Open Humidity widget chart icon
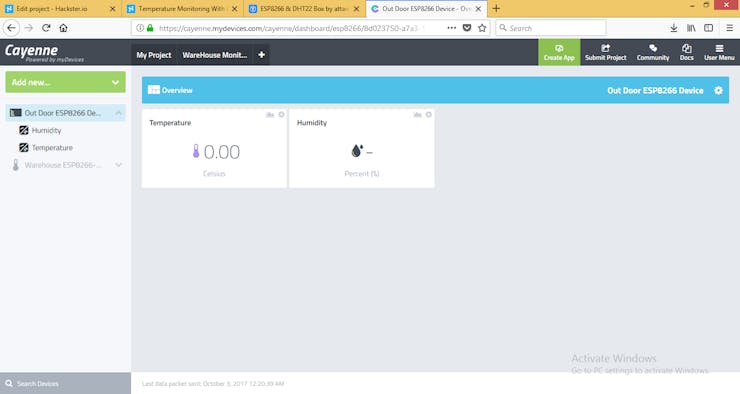The width and height of the screenshot is (740, 394). pyautogui.click(x=417, y=115)
